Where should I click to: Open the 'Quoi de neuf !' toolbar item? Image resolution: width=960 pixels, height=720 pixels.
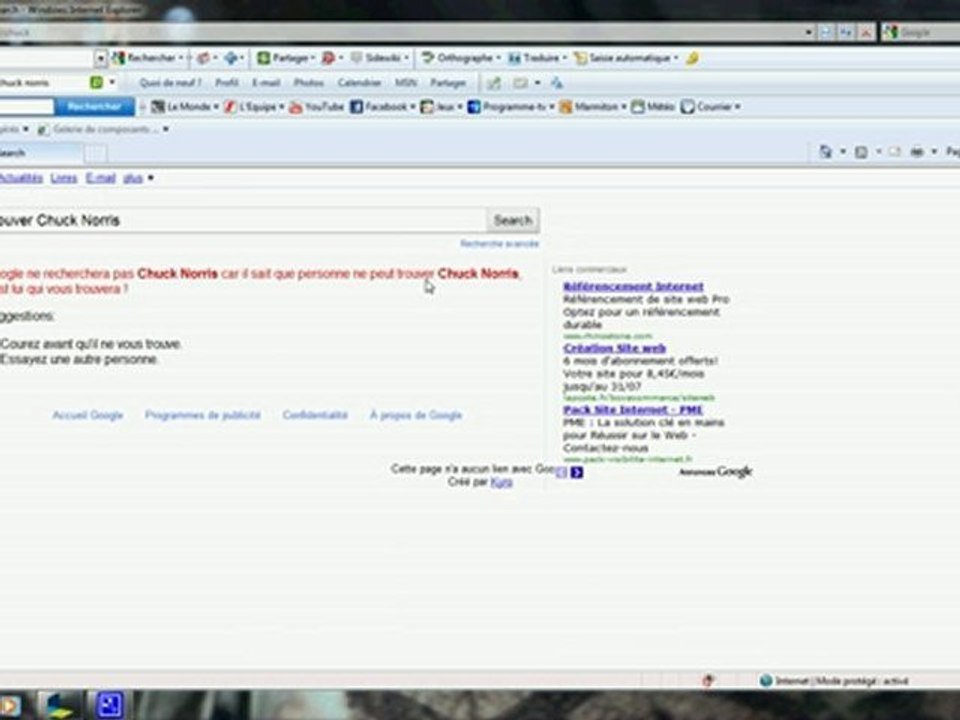[170, 83]
